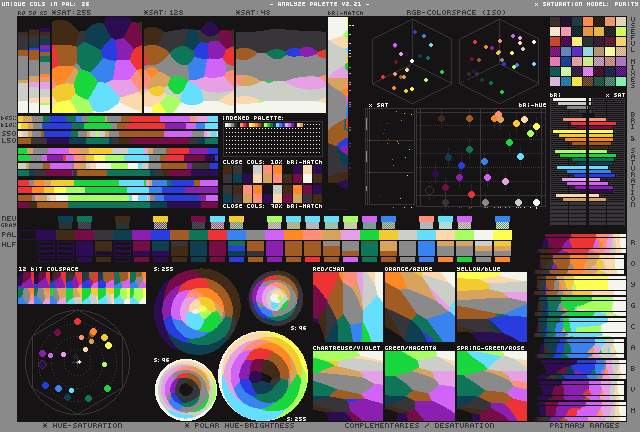Click the 'L50' row label
This screenshot has height=432, width=640.
click(x=9, y=140)
